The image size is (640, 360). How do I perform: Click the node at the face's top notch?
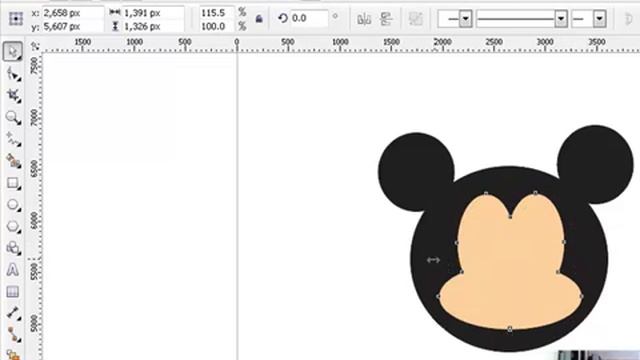510,217
